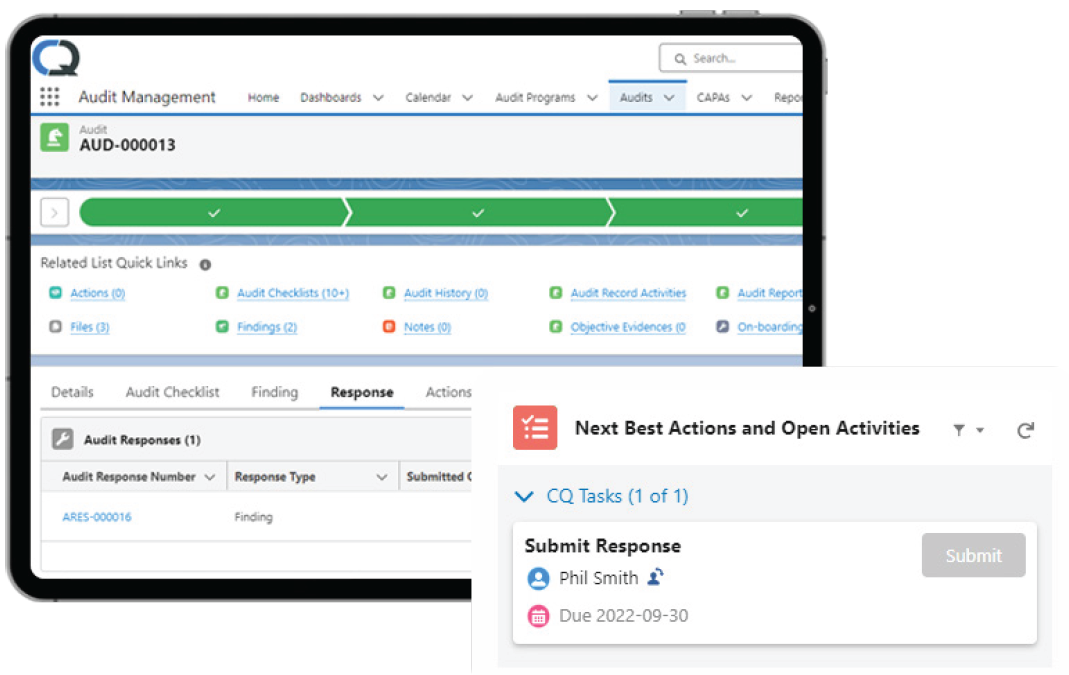This screenshot has height=675, width=1069.
Task: Collapse the CQ Tasks section
Action: point(523,496)
